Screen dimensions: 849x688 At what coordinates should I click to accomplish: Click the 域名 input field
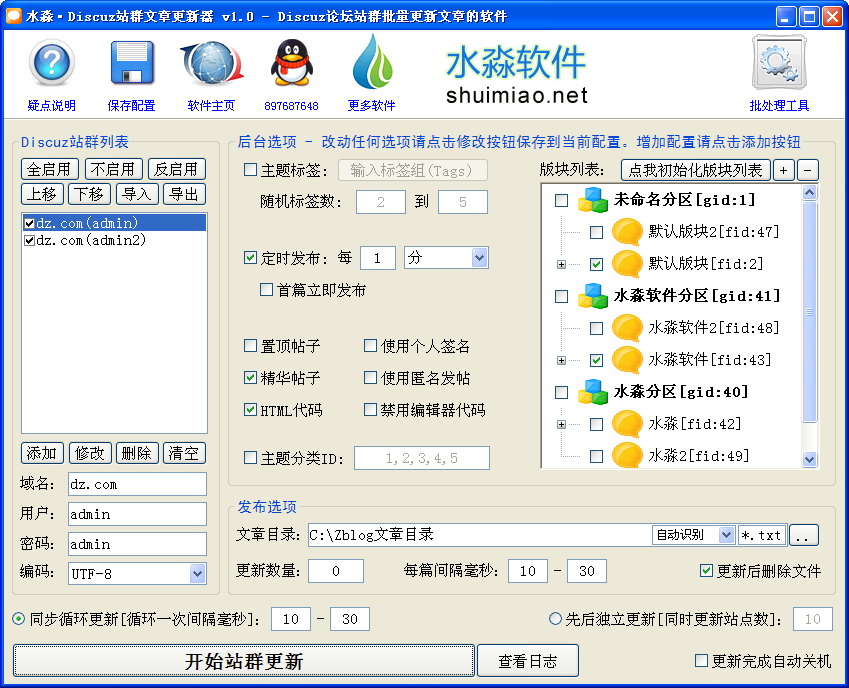coord(138,484)
